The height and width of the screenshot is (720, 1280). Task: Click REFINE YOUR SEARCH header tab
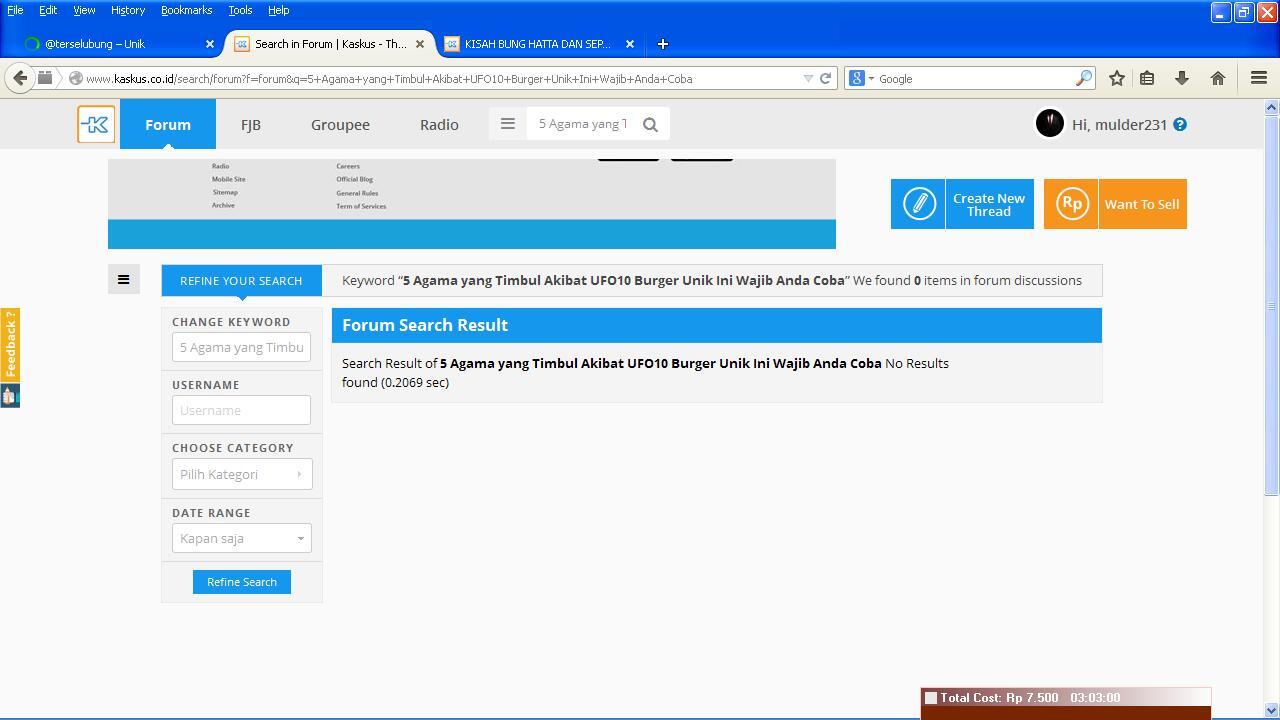[241, 280]
